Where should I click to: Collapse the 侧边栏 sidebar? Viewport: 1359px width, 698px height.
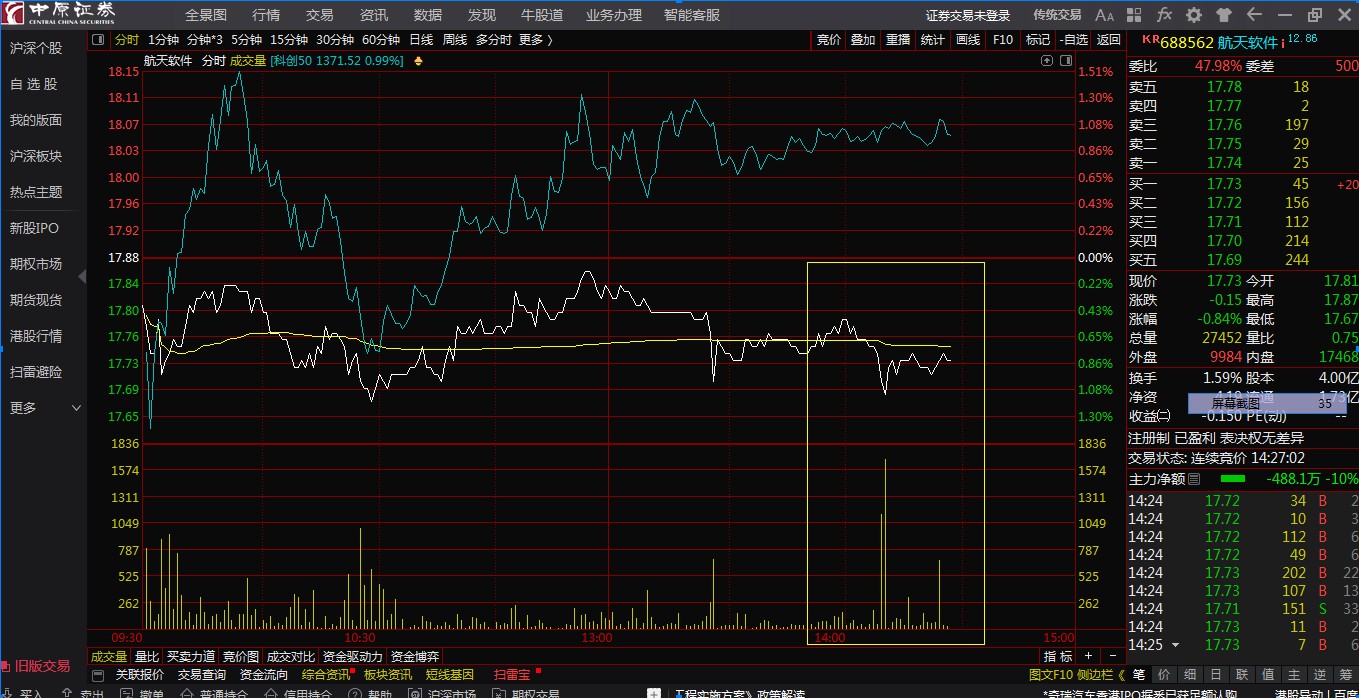(1100, 675)
